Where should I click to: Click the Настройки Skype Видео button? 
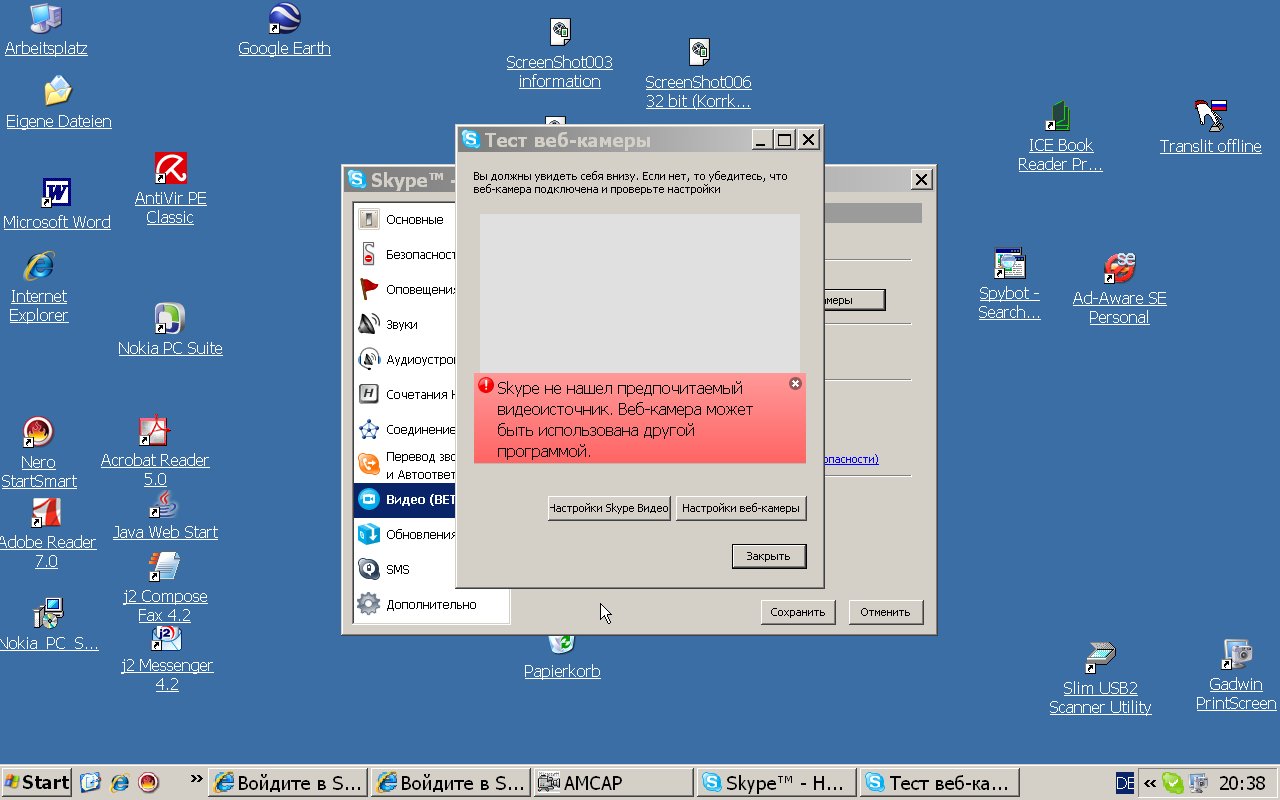tap(609, 508)
